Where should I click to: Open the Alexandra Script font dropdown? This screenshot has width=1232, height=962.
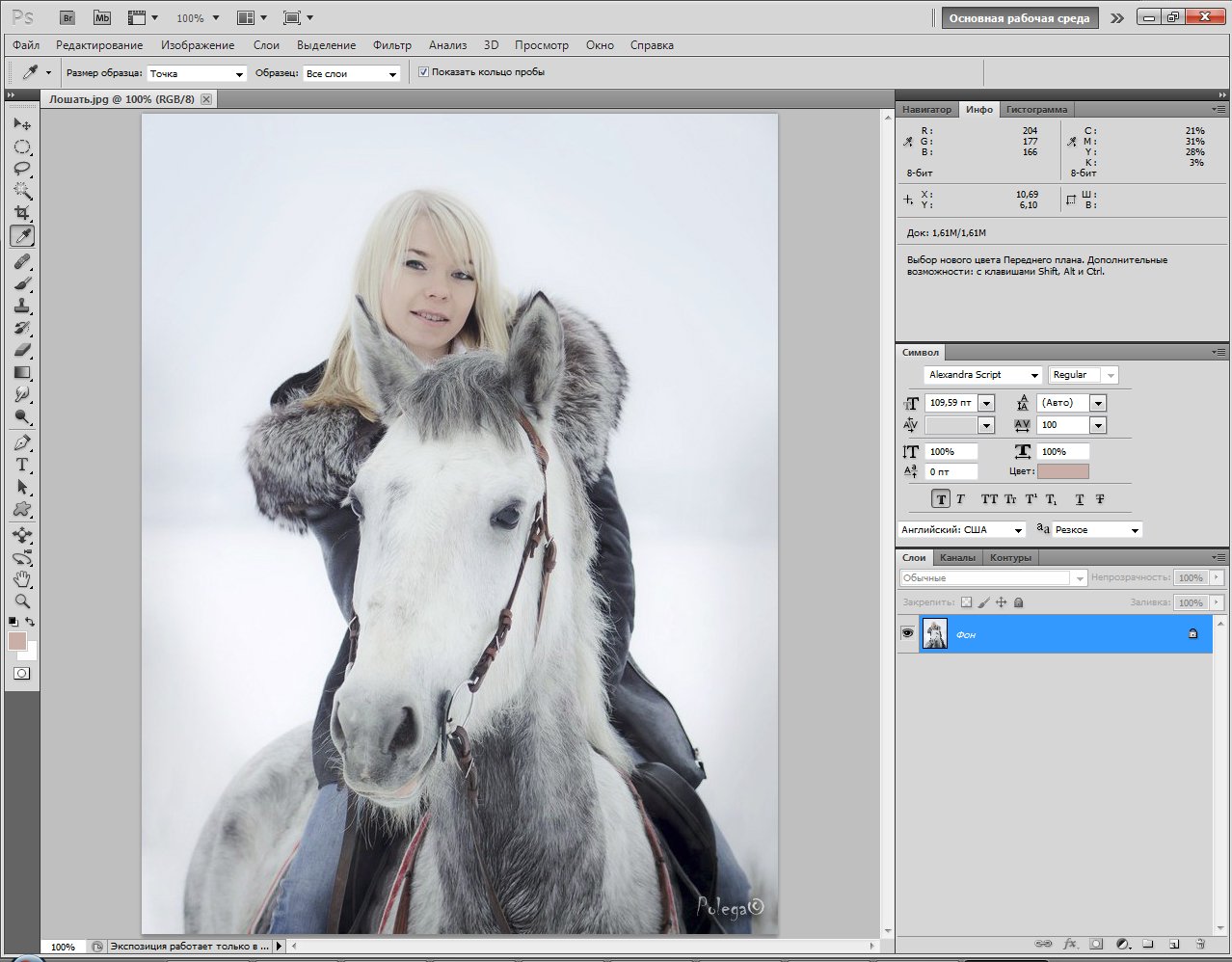(1034, 375)
